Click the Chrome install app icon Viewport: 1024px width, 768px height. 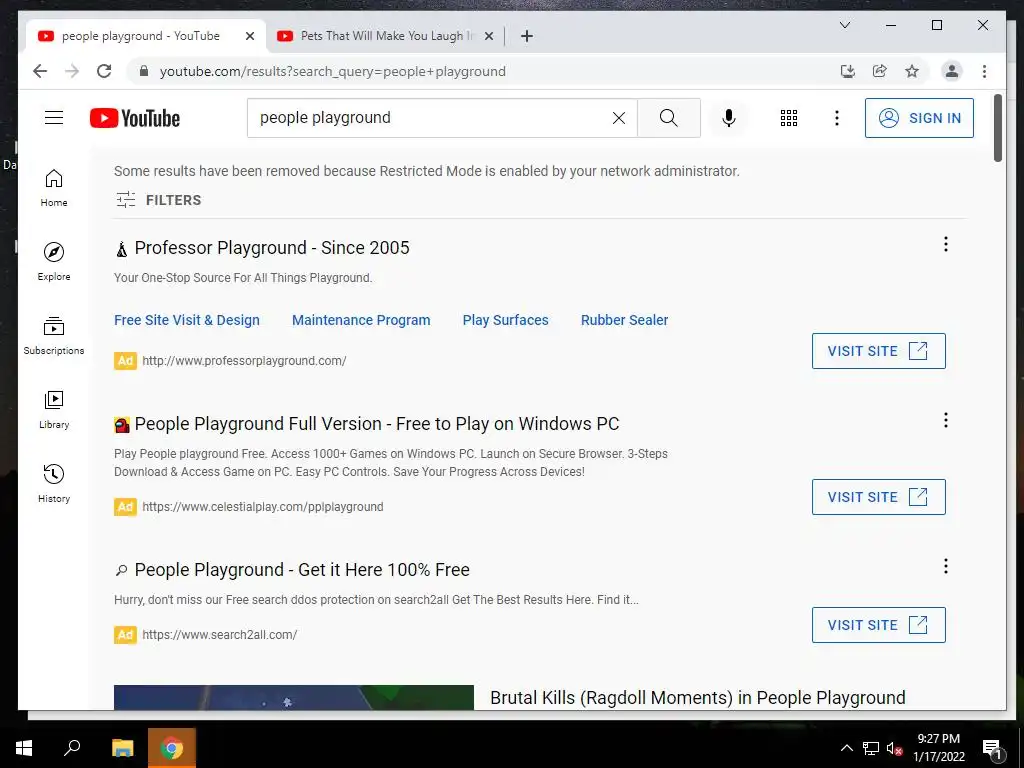tap(848, 71)
